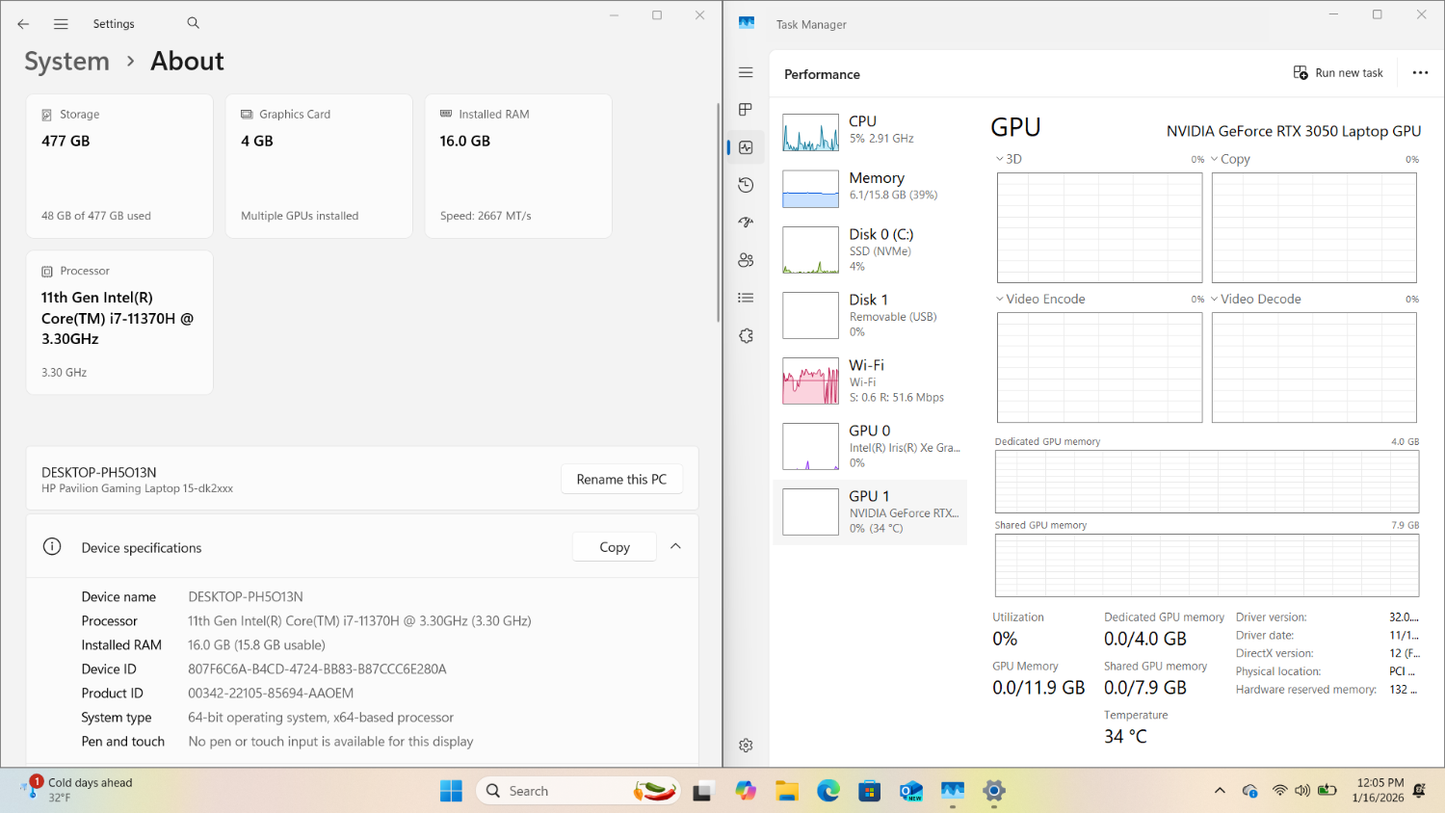The height and width of the screenshot is (813, 1445).
Task: Open the Processes page icon in Task Manager
Action: click(x=746, y=110)
